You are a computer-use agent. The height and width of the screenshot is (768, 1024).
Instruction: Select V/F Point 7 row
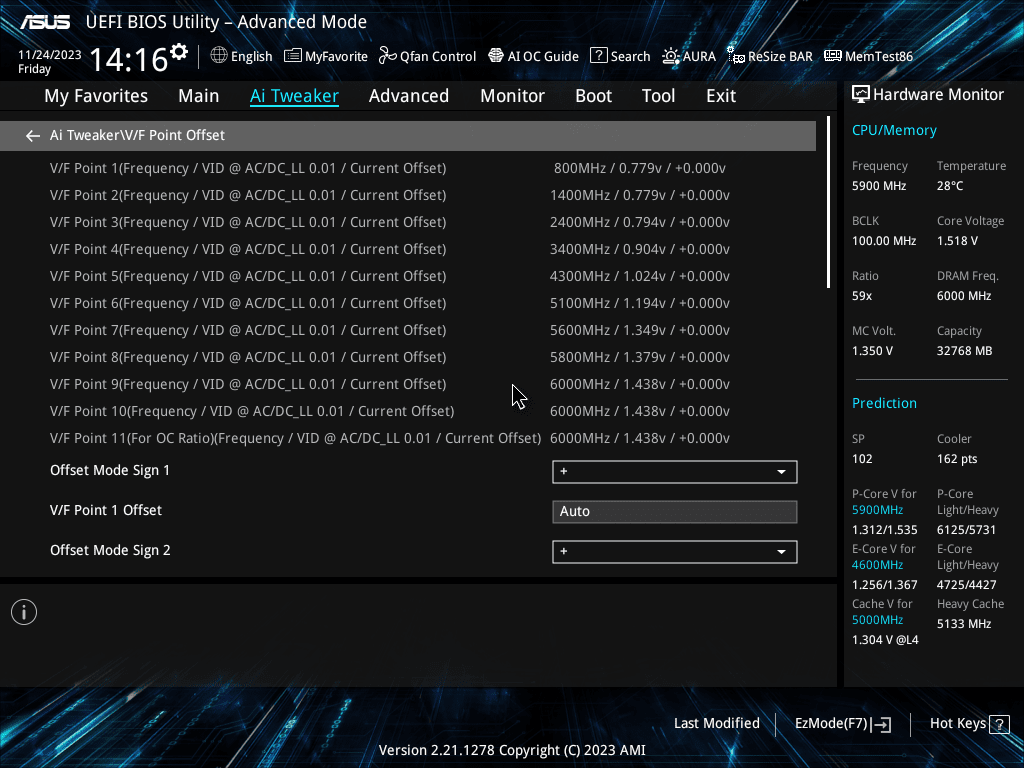(408, 330)
